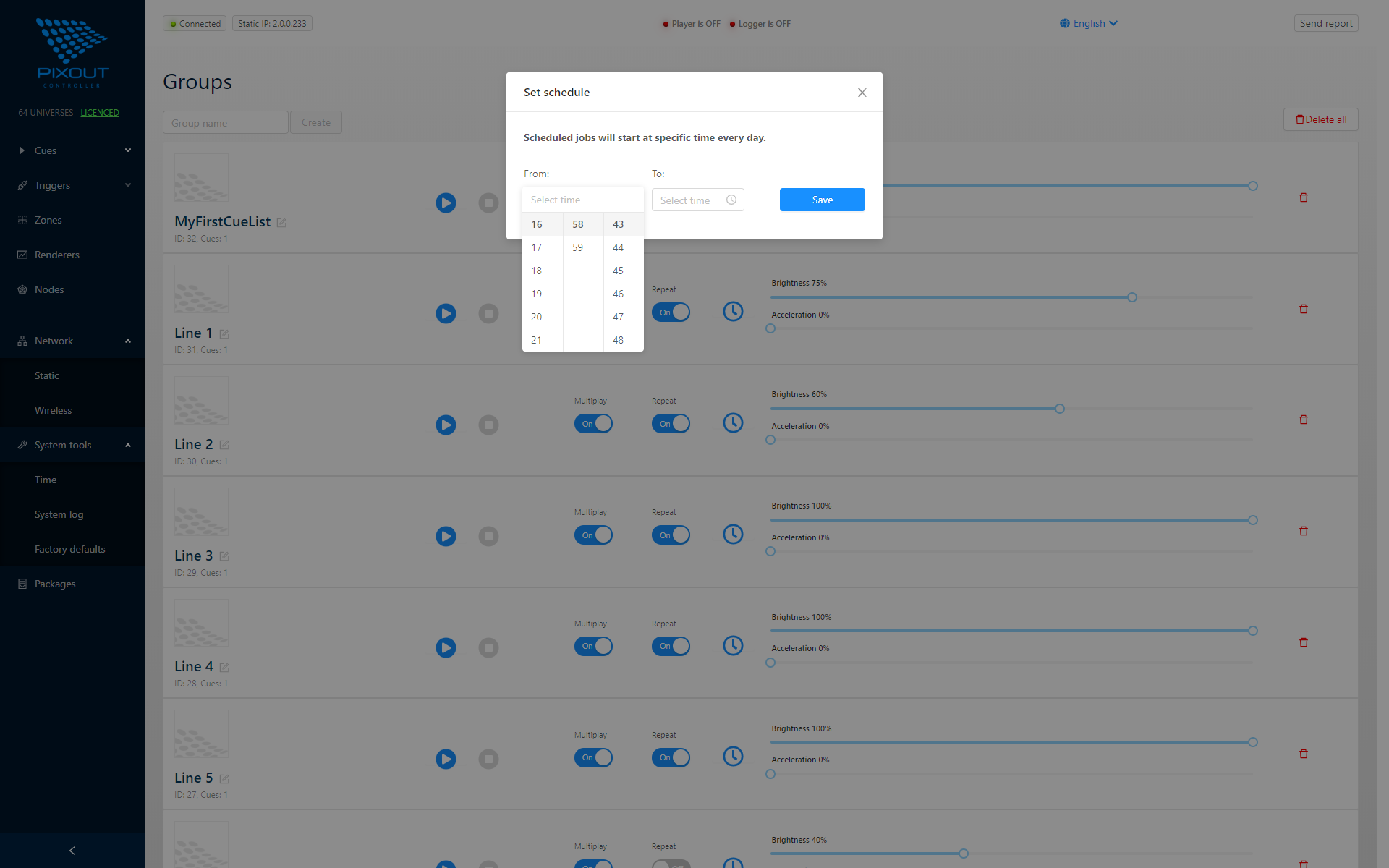Disable Repeat for Line 3

pyautogui.click(x=671, y=535)
